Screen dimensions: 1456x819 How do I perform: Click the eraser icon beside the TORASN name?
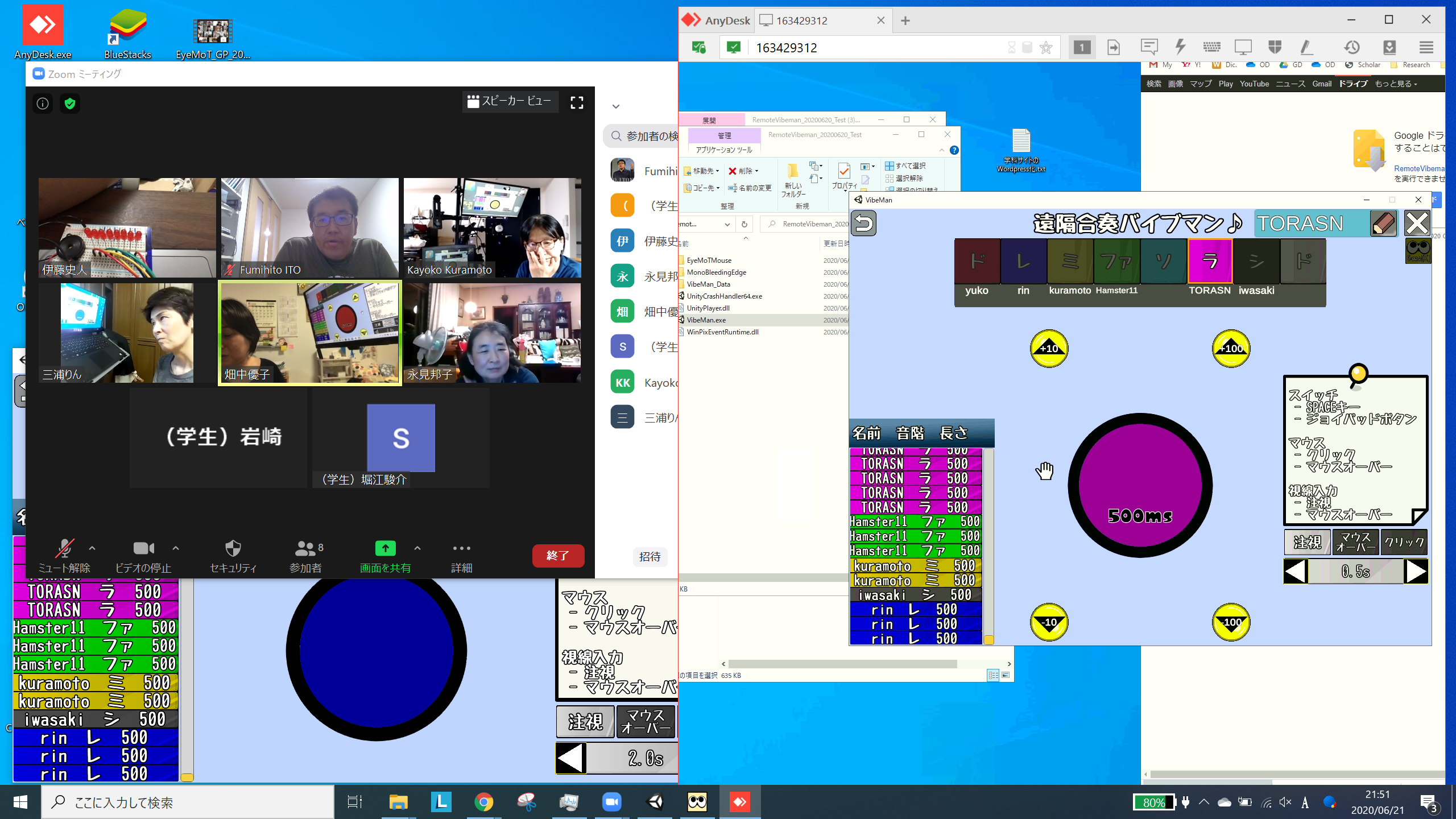1384,224
